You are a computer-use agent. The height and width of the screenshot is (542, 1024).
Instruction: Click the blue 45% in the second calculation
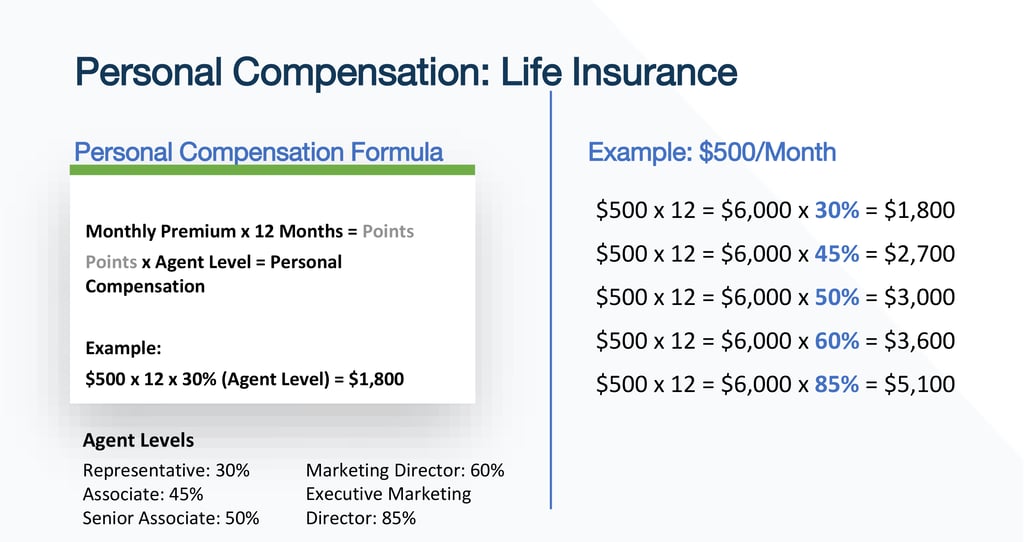click(x=837, y=254)
